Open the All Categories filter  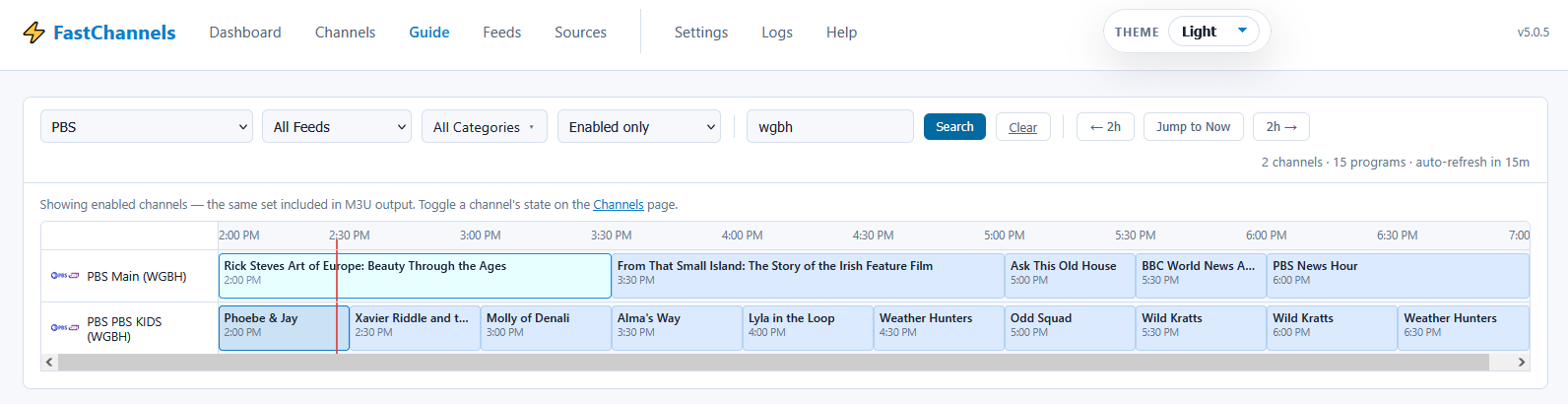[x=485, y=126]
